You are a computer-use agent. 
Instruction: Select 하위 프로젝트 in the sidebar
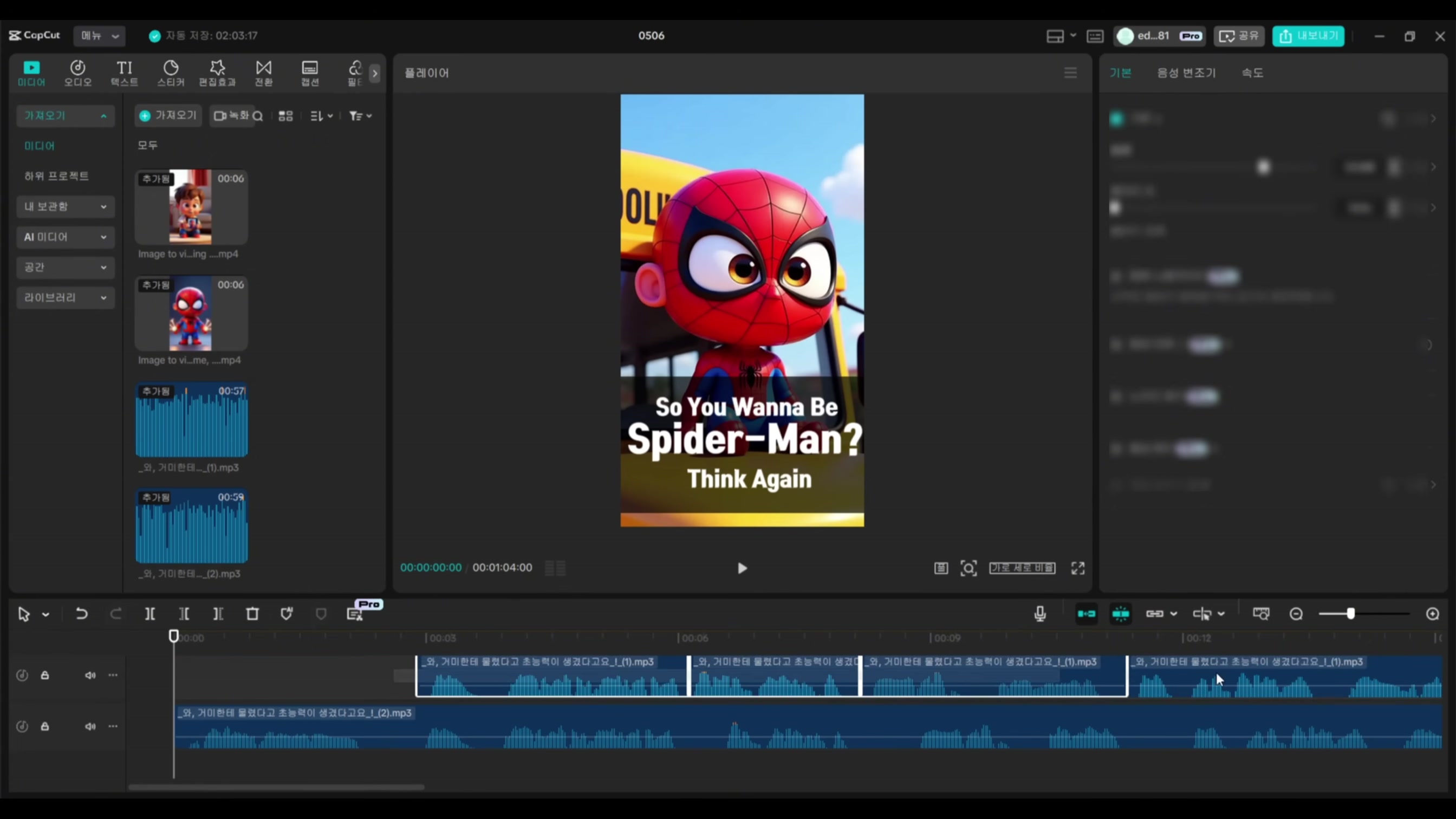(x=56, y=176)
